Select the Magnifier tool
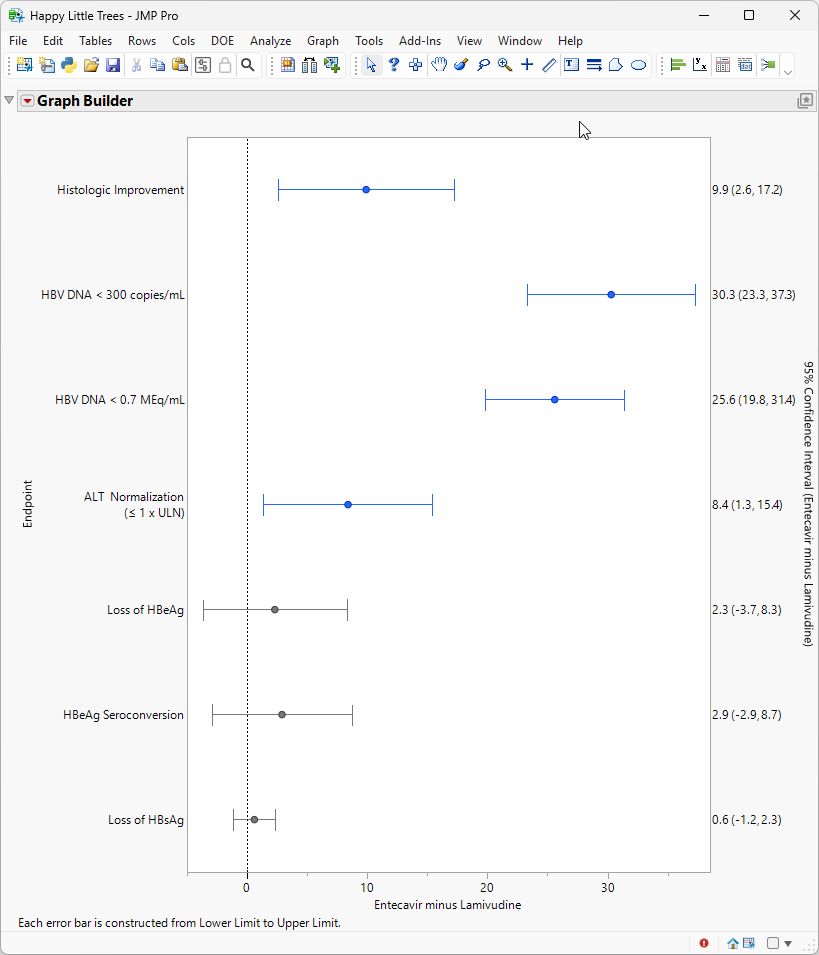The width and height of the screenshot is (819, 955). tap(504, 64)
